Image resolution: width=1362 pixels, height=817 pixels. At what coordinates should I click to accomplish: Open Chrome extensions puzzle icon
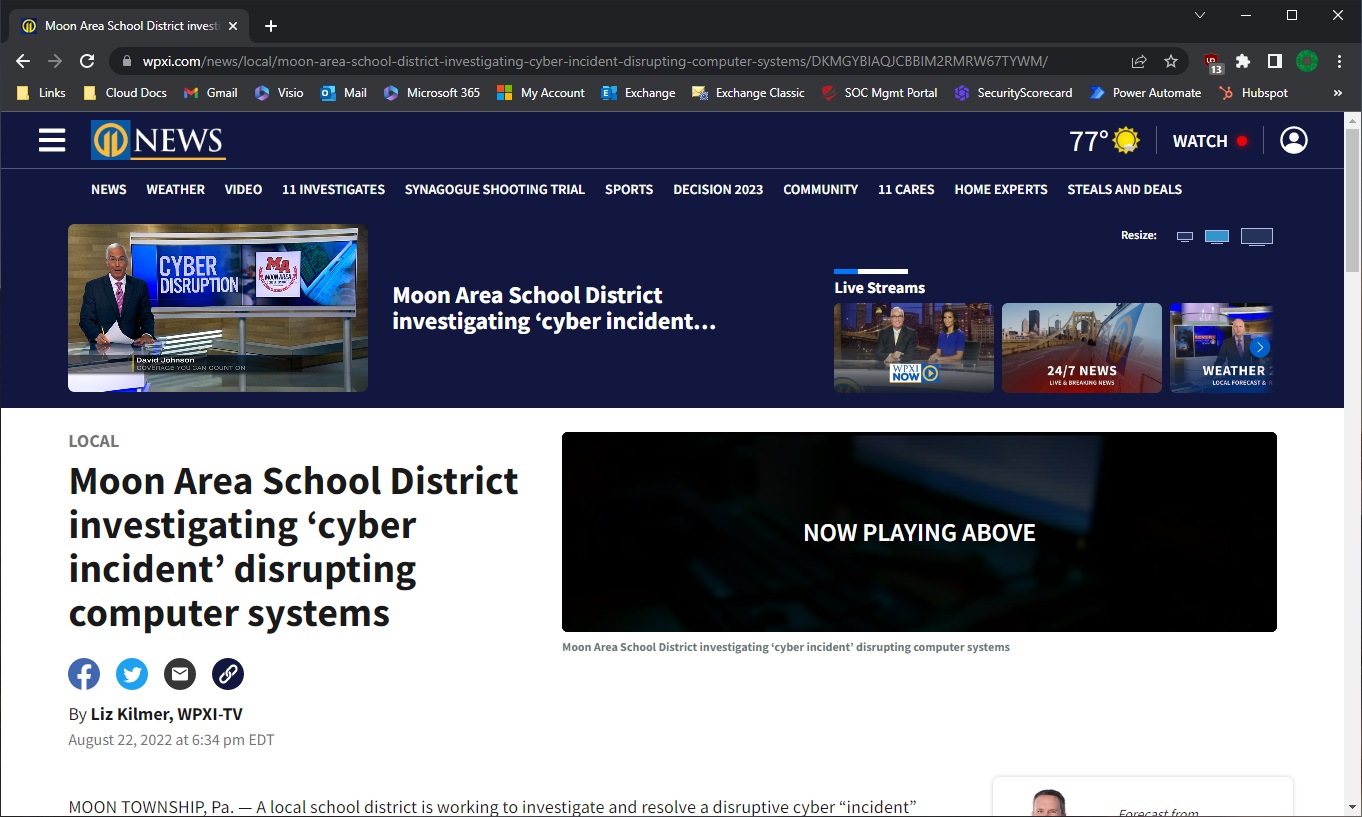[x=1243, y=61]
